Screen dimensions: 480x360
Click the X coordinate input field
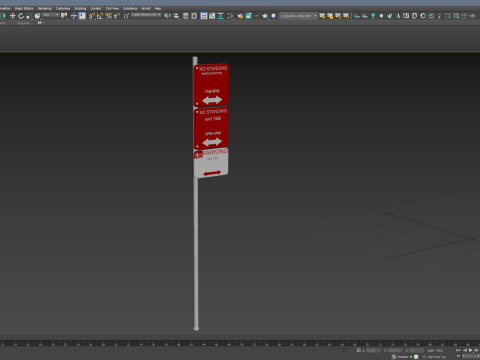373,350
